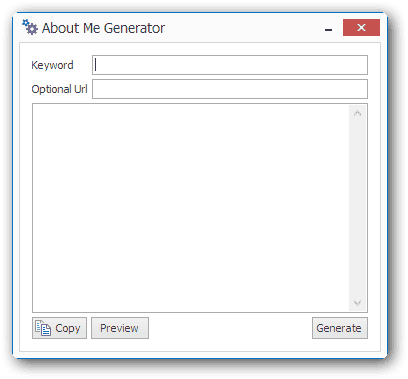Open the Preview of generated text
The height and width of the screenshot is (379, 408).
tap(120, 328)
